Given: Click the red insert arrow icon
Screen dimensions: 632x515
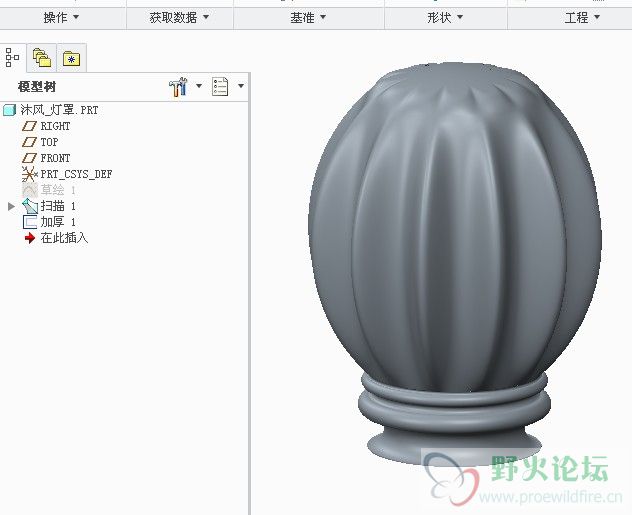Looking at the screenshot, I should pos(30,238).
